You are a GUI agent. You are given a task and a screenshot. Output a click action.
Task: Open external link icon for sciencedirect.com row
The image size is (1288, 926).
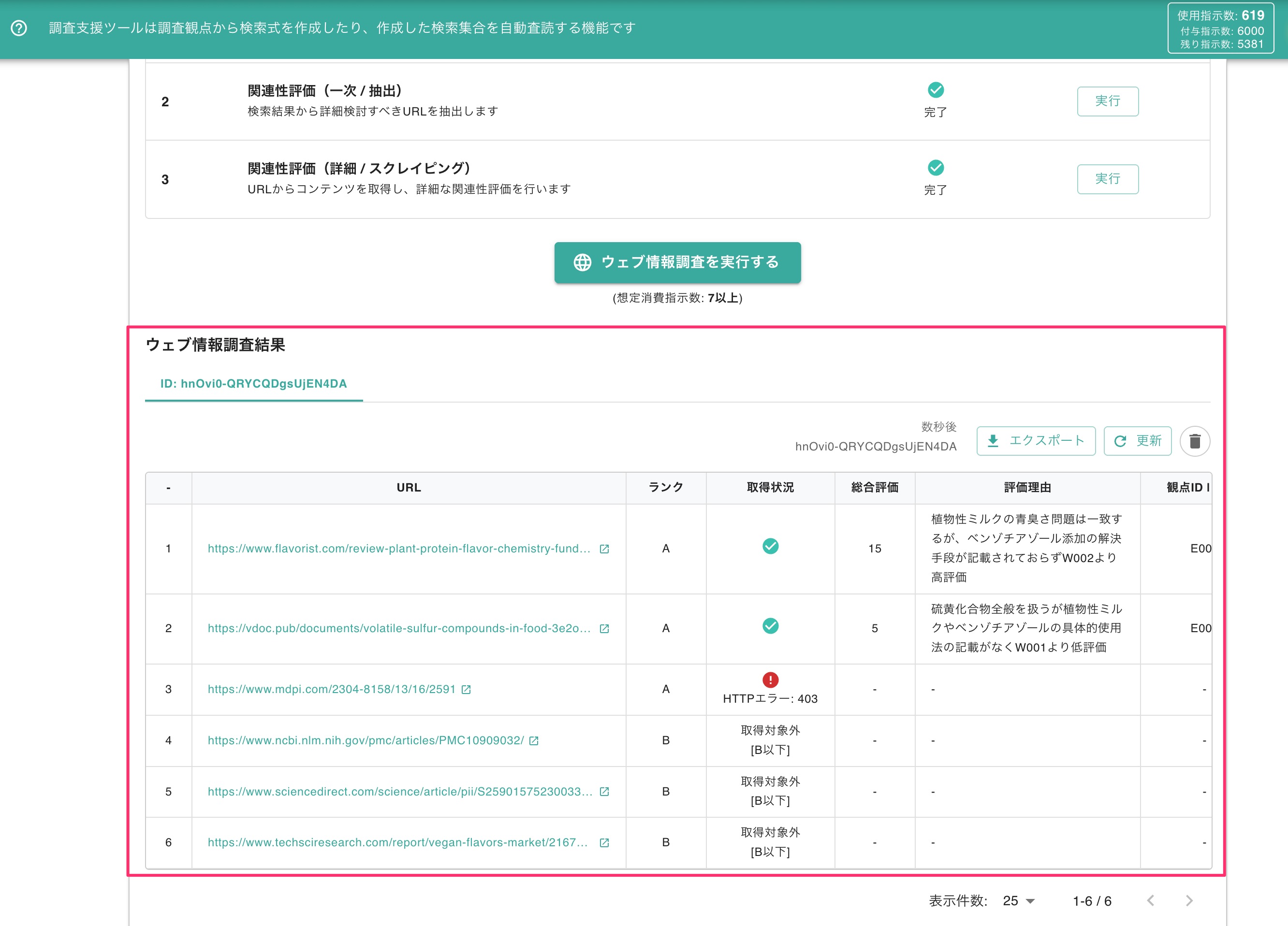(604, 792)
